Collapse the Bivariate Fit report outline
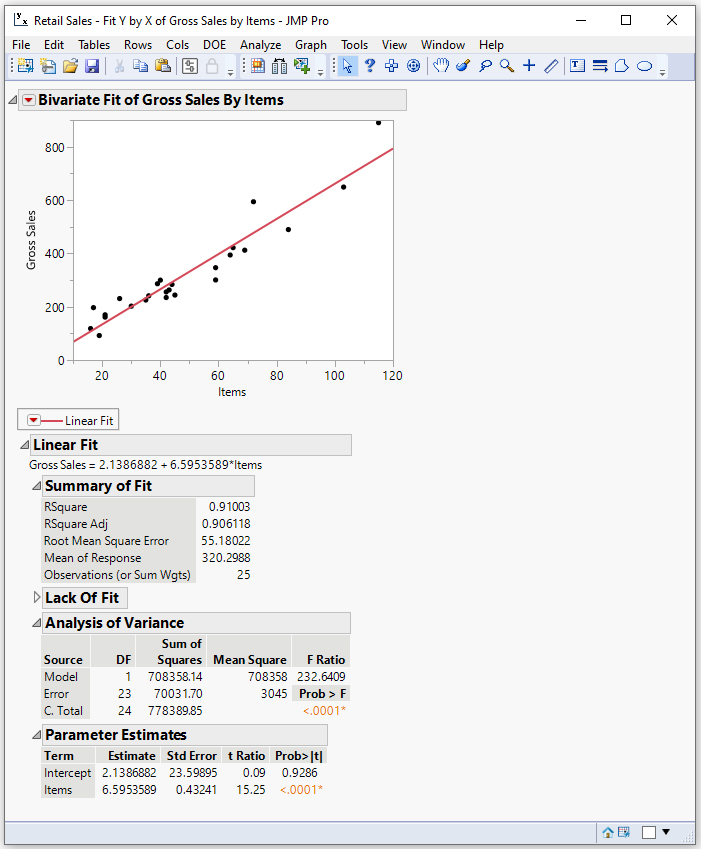The image size is (701, 849). pos(12,100)
